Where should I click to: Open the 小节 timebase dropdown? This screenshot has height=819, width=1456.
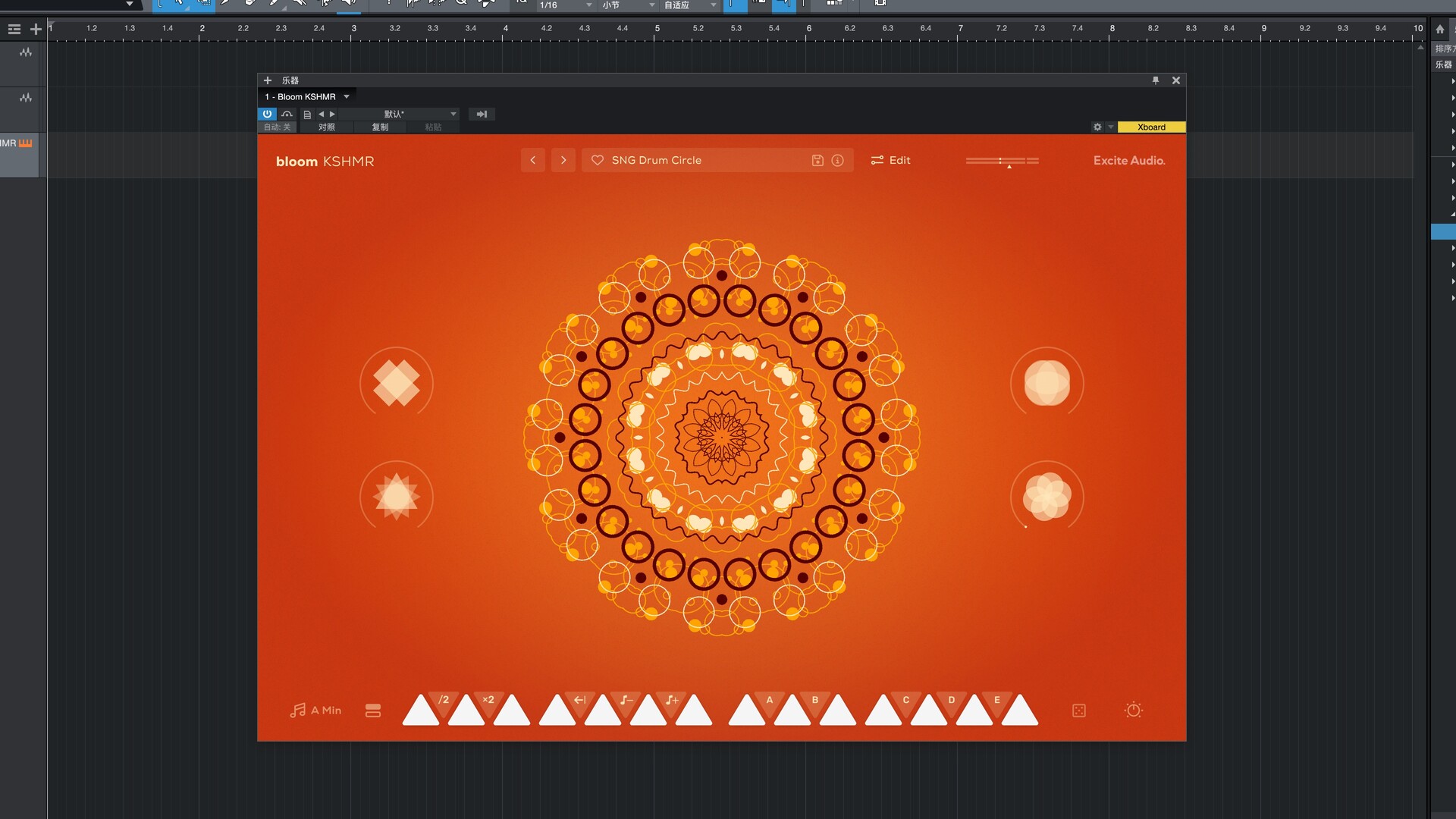pos(629,5)
